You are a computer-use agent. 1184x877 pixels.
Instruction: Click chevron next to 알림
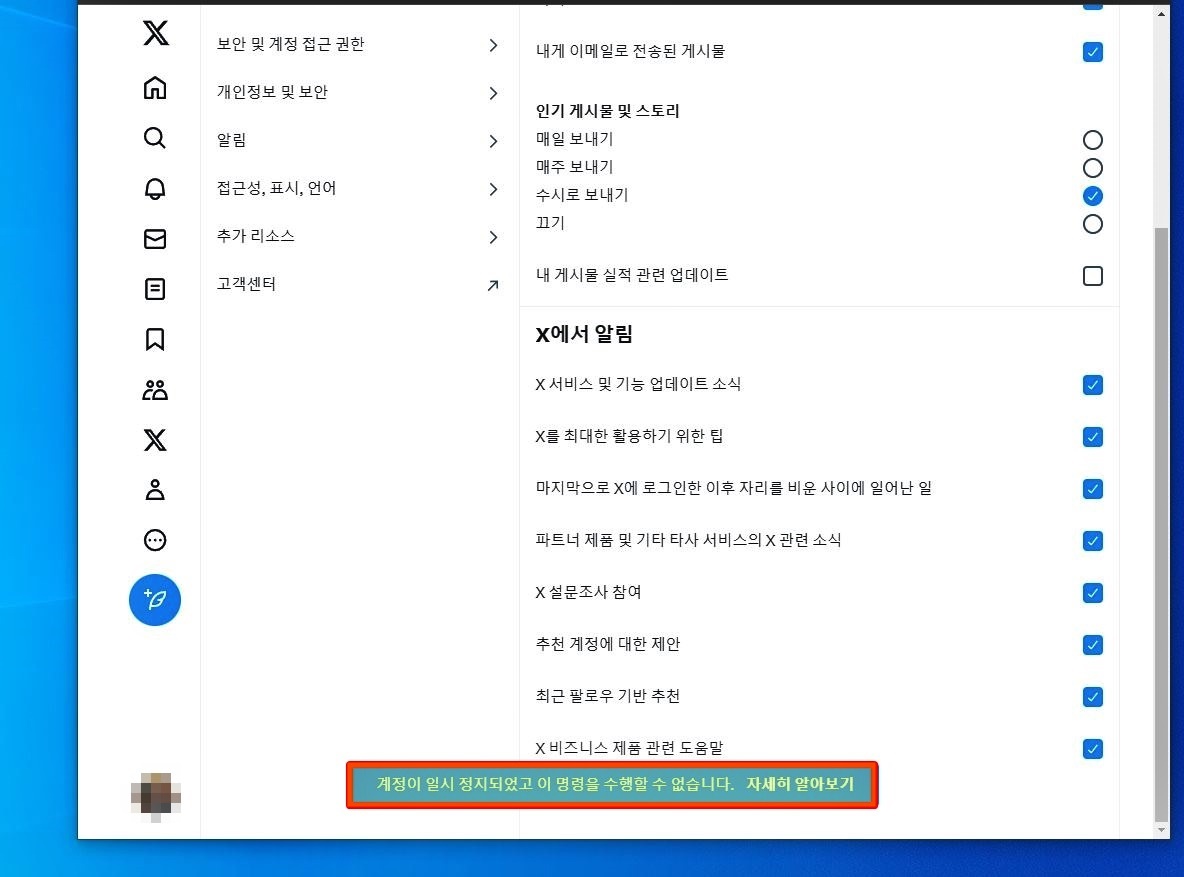click(493, 141)
